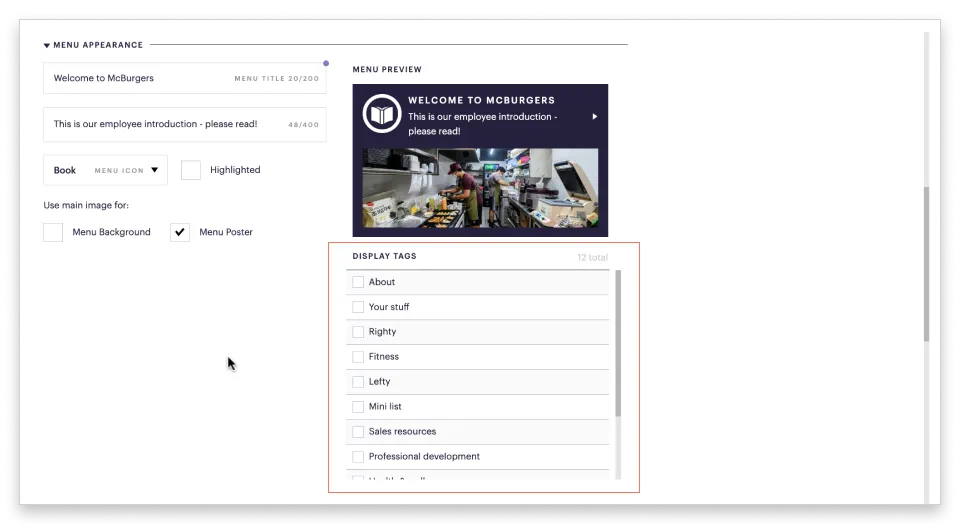Edit the menu title field Welcome to McBurgers
The image size is (960, 524).
tap(184, 78)
